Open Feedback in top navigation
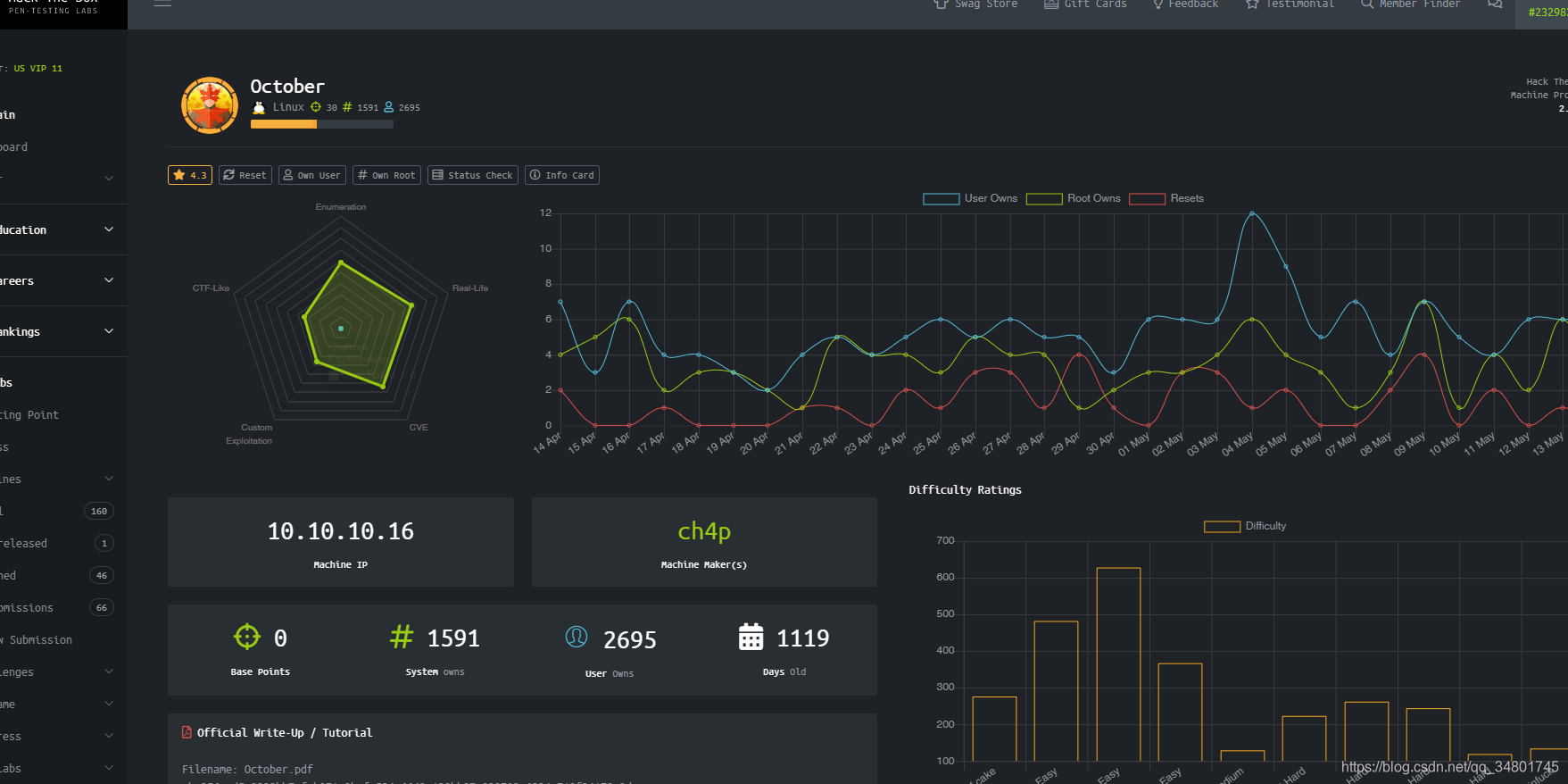1568x784 pixels. click(x=1185, y=4)
